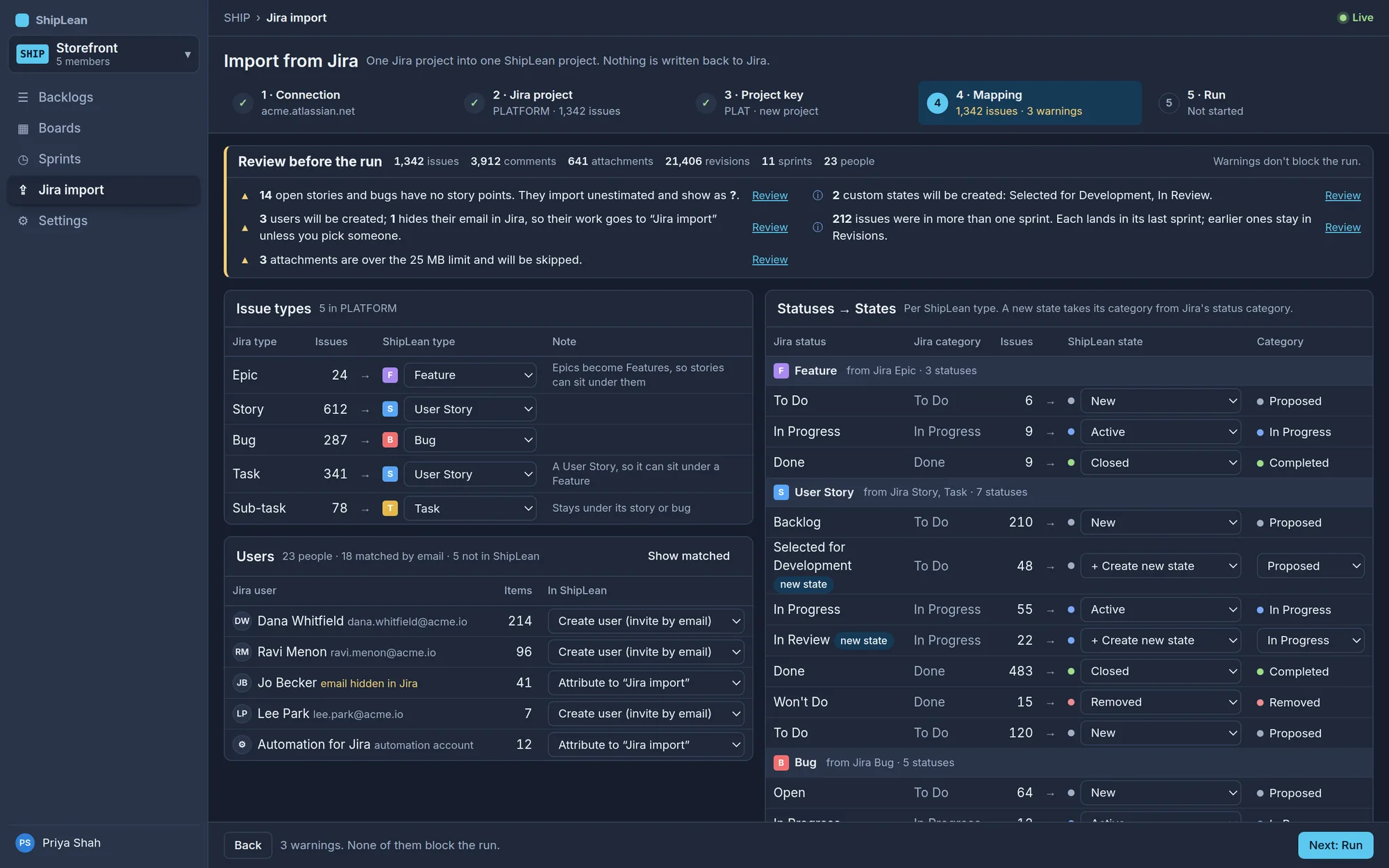The image size is (1389, 868).
Task: Open ShipLean type dropdown for Epic
Action: [469, 375]
